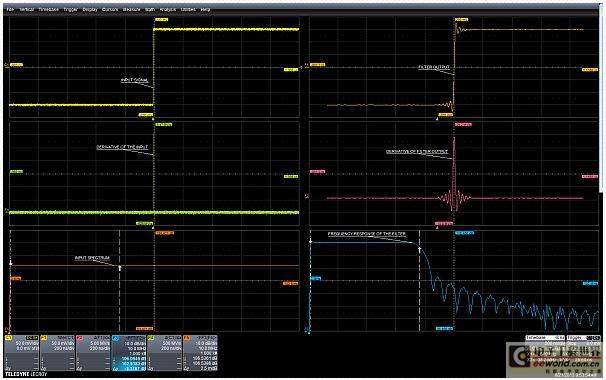This screenshot has height=380, width=606.
Task: Select the DERIVATIVE OF FILTER OUTPUT label
Action: coord(417,152)
